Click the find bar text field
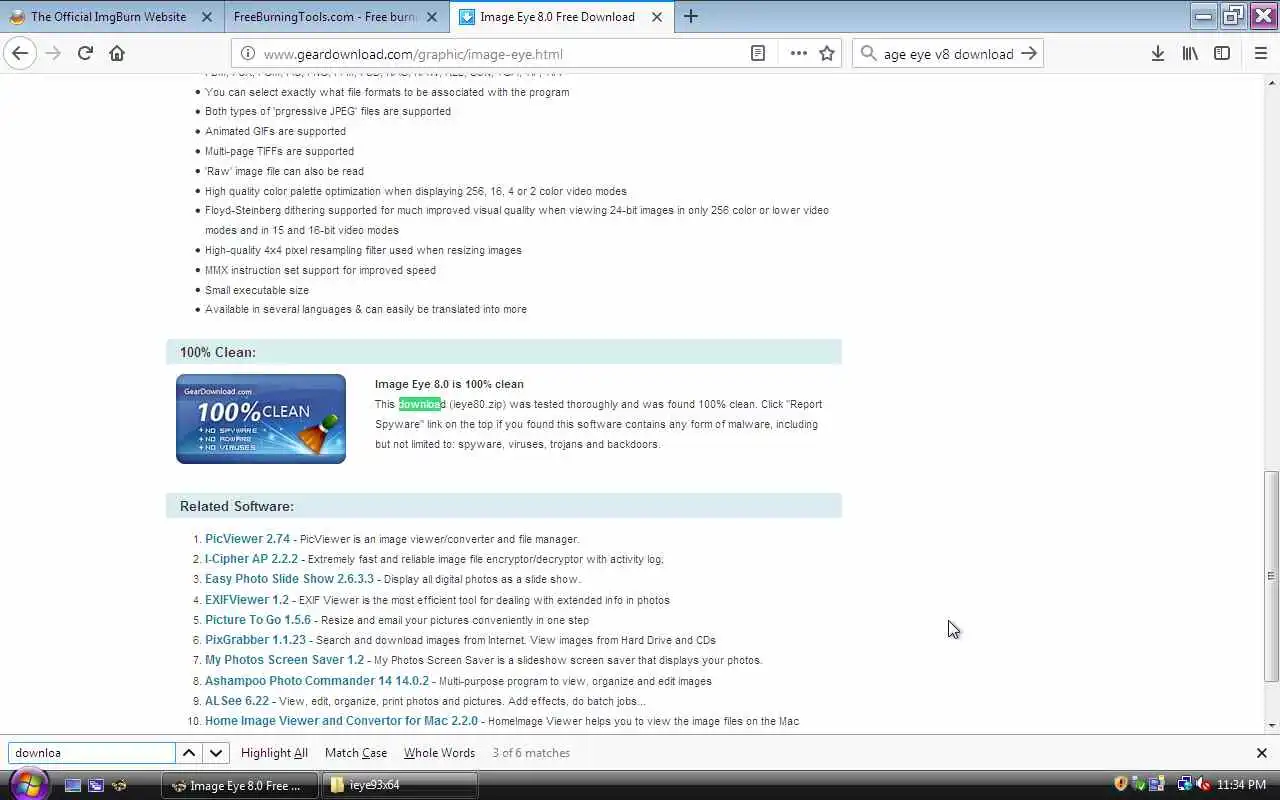This screenshot has height=800, width=1280. tap(92, 753)
